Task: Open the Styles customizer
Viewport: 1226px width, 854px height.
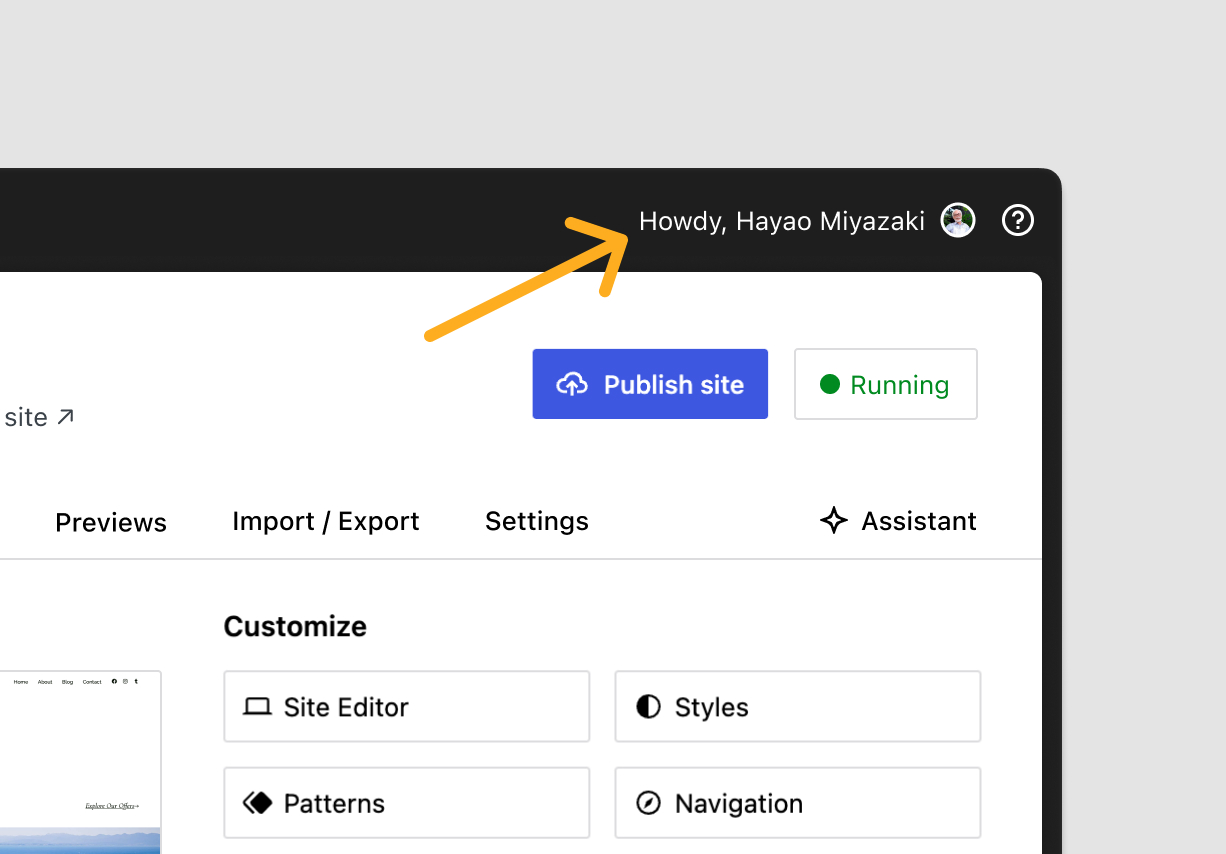Action: coord(798,707)
